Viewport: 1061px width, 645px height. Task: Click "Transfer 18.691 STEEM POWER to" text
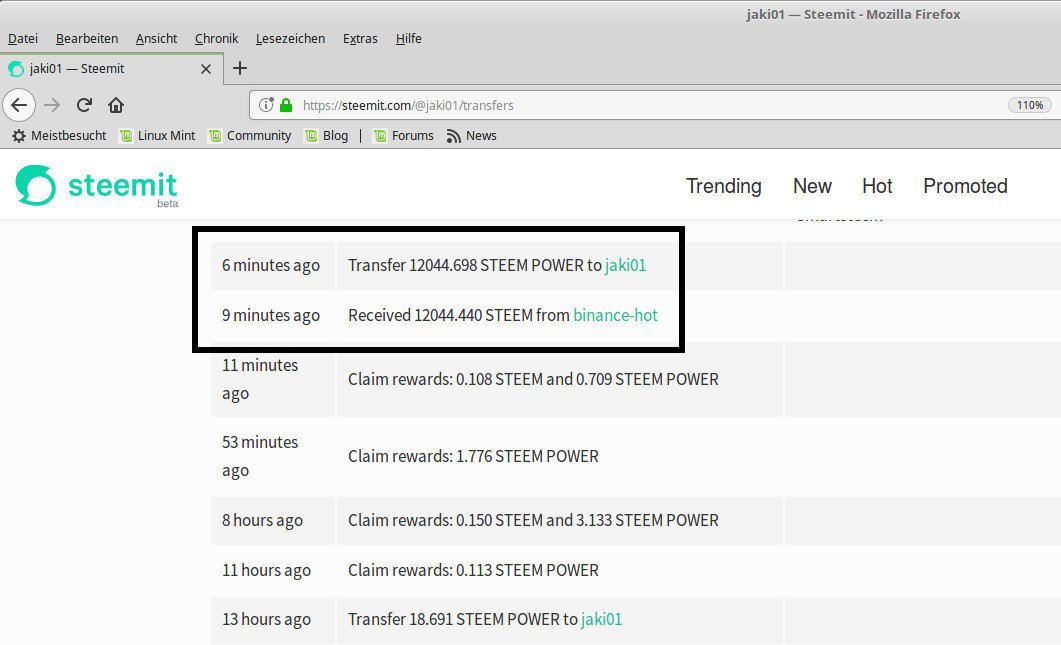[463, 619]
